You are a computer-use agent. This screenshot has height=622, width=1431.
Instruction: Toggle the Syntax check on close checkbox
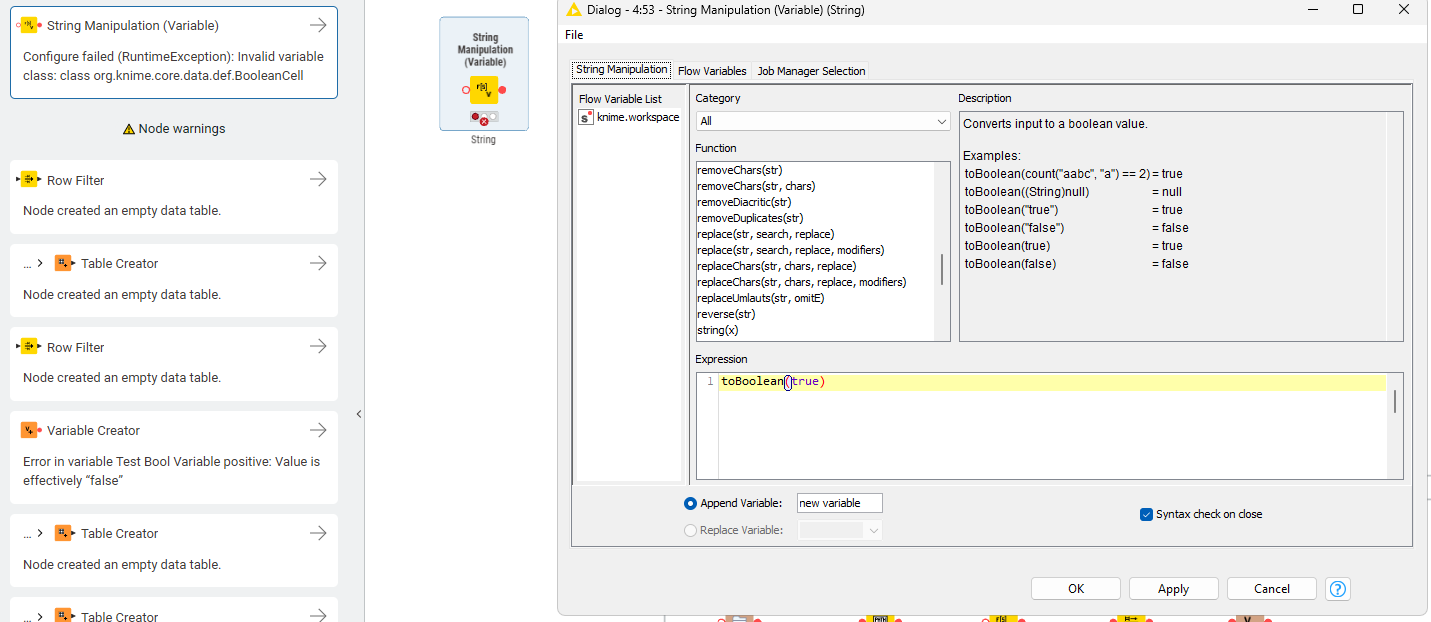coord(1146,514)
